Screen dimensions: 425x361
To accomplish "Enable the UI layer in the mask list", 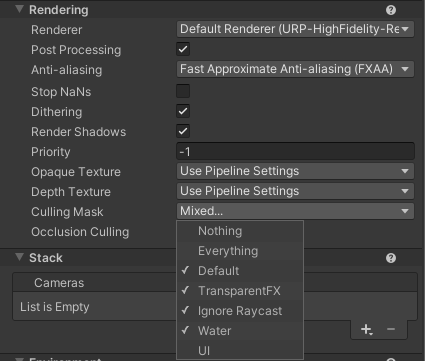I will click(240, 351).
